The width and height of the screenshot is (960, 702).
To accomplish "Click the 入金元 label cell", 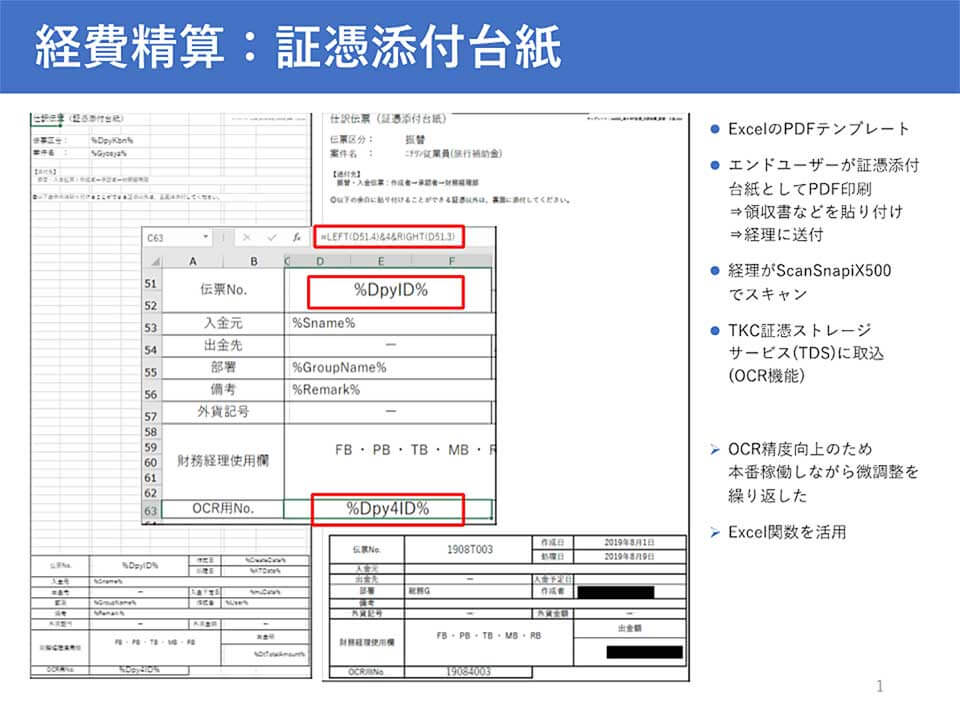I will coord(223,323).
